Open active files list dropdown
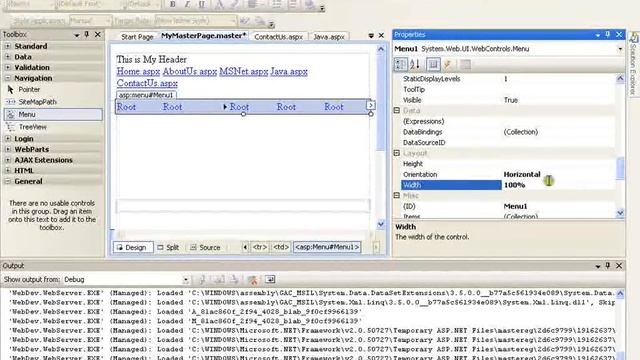640x360 pixels. pos(371,36)
